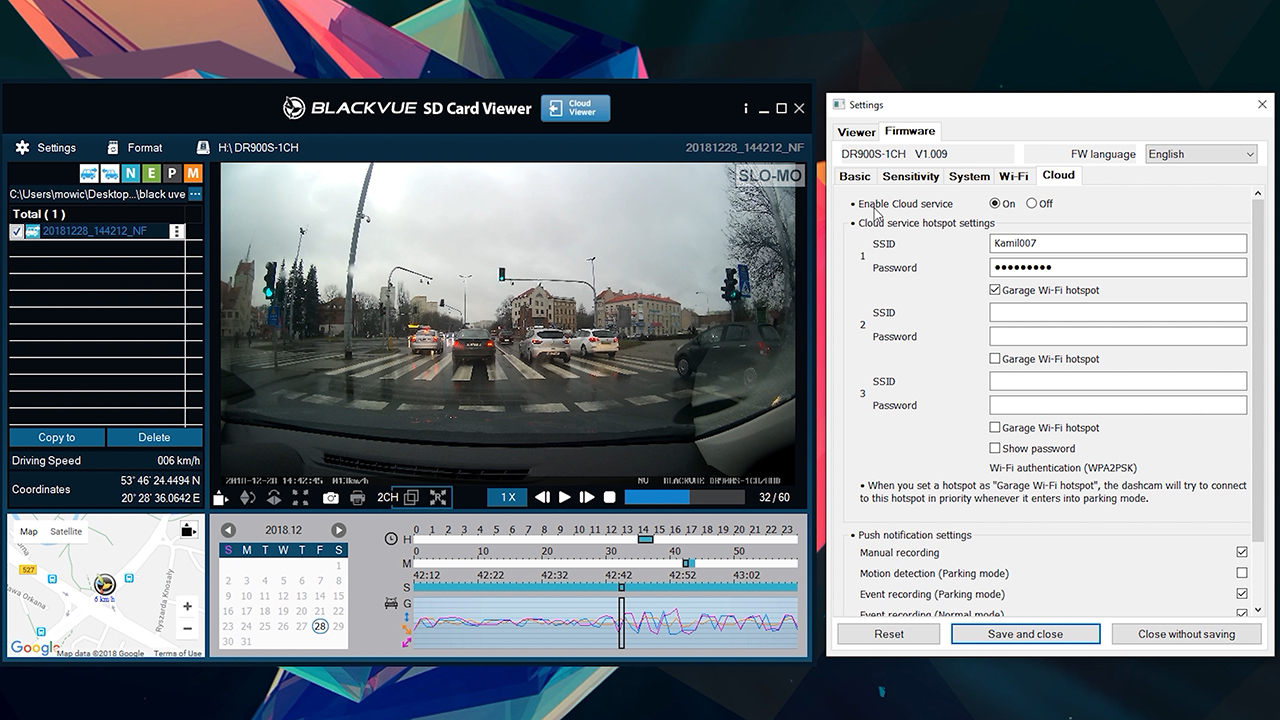Screen dimensions: 1280x720
Task: Go to previous month in calendar
Action: coord(228,530)
